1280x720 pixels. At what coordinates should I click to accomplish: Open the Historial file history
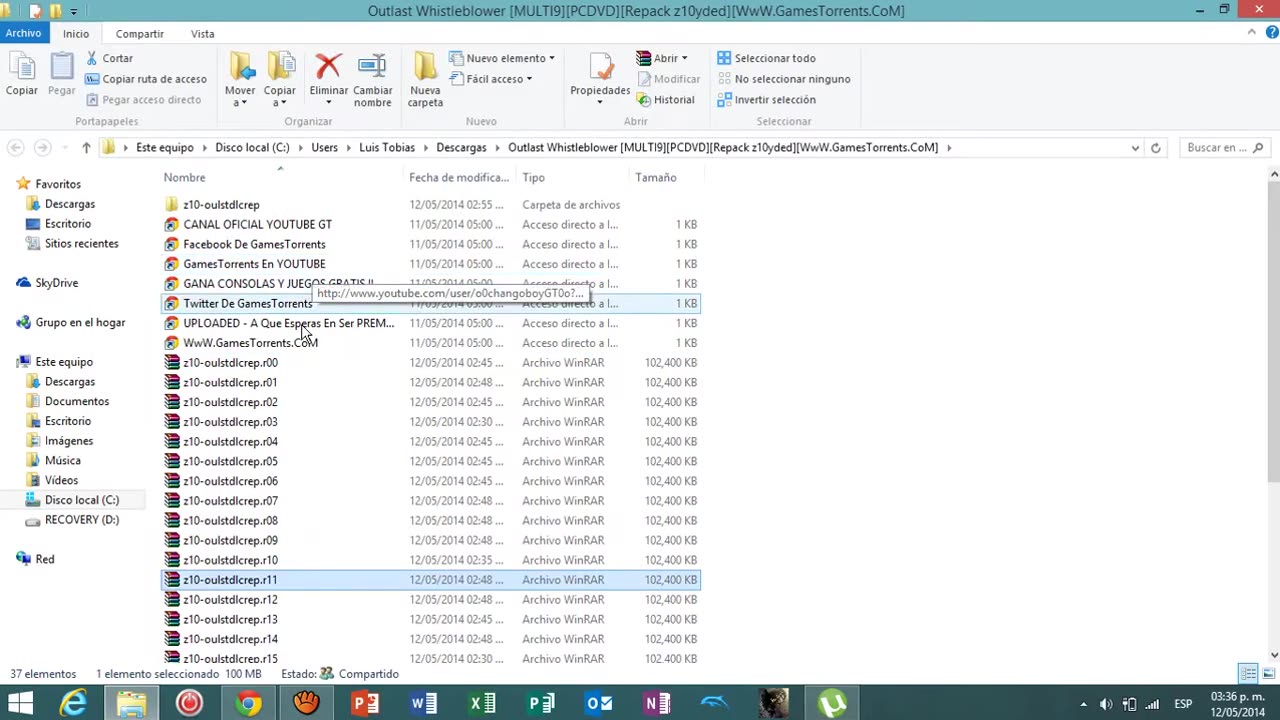(x=665, y=100)
